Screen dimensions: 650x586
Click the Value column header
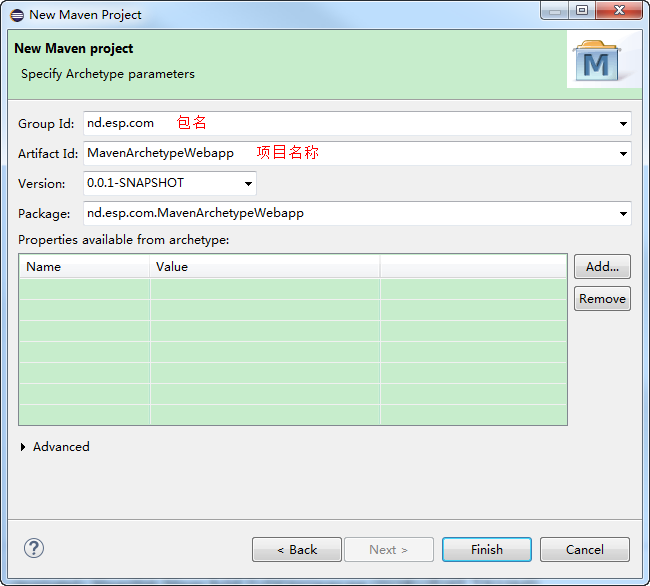[x=264, y=266]
